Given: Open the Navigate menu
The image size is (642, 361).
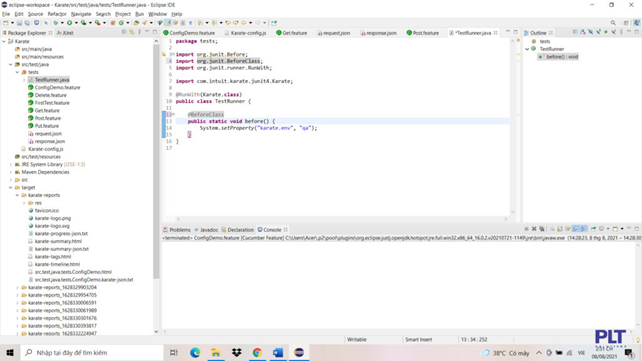Looking at the screenshot, I should click(x=81, y=14).
